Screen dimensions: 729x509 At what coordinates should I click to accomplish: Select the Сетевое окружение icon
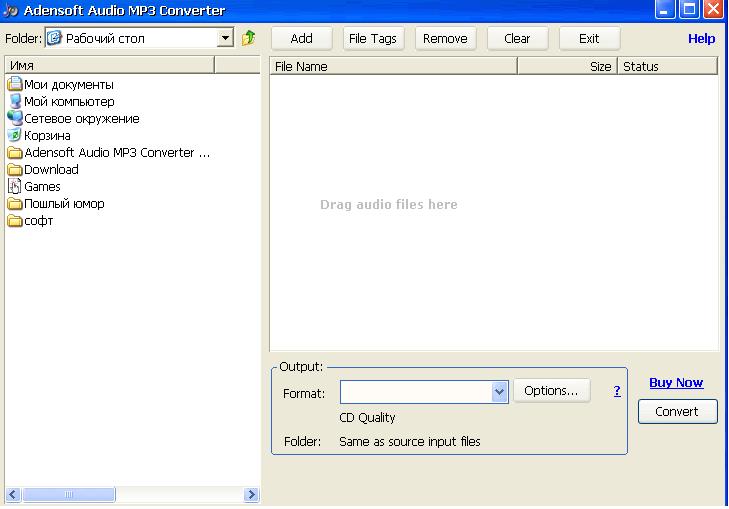pyautogui.click(x=15, y=118)
